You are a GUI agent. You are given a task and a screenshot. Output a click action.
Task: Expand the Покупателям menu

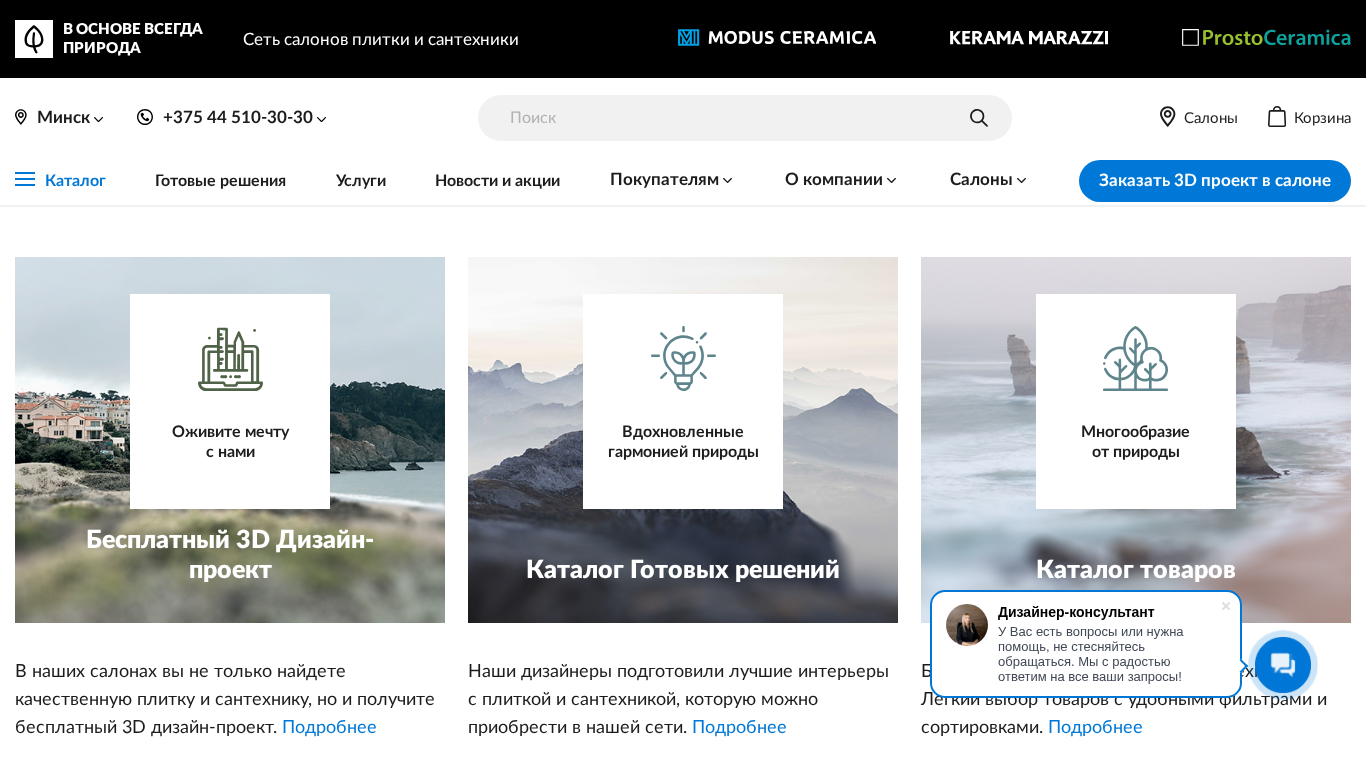pyautogui.click(x=671, y=180)
